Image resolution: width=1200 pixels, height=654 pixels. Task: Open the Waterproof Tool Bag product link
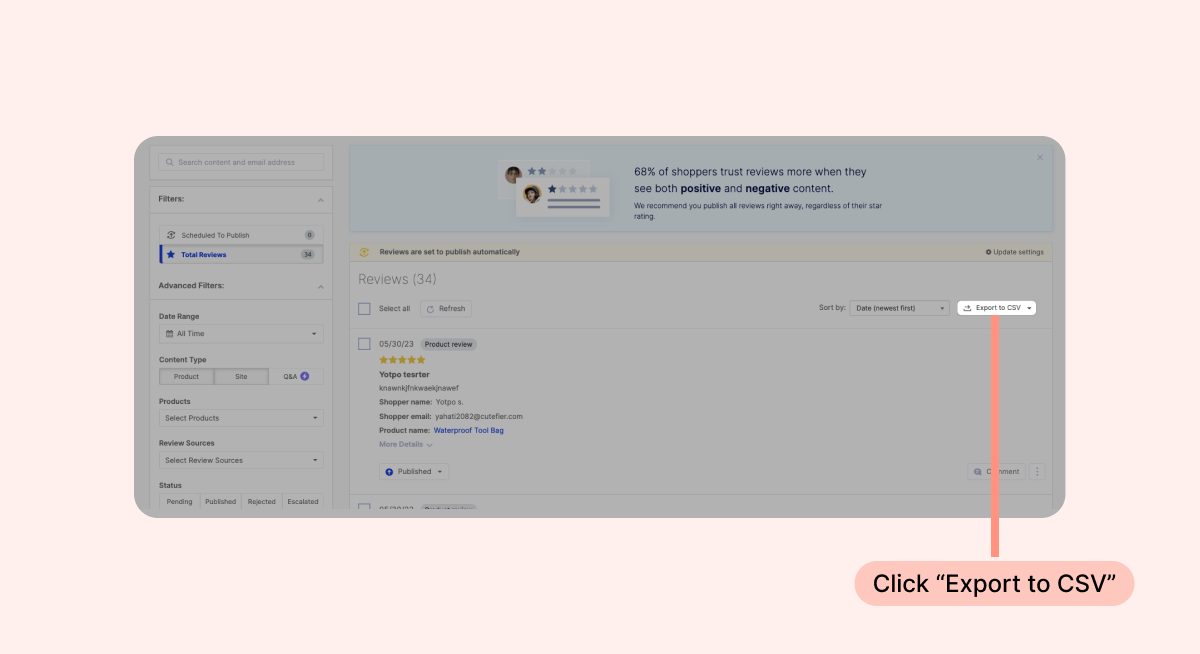pos(468,430)
